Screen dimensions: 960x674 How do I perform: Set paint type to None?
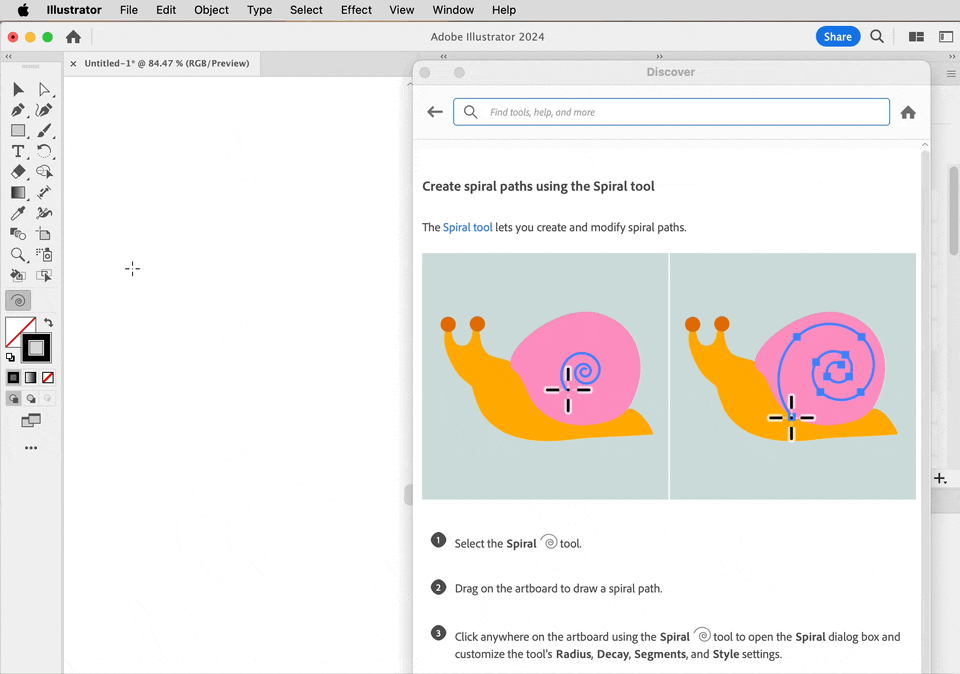48,378
